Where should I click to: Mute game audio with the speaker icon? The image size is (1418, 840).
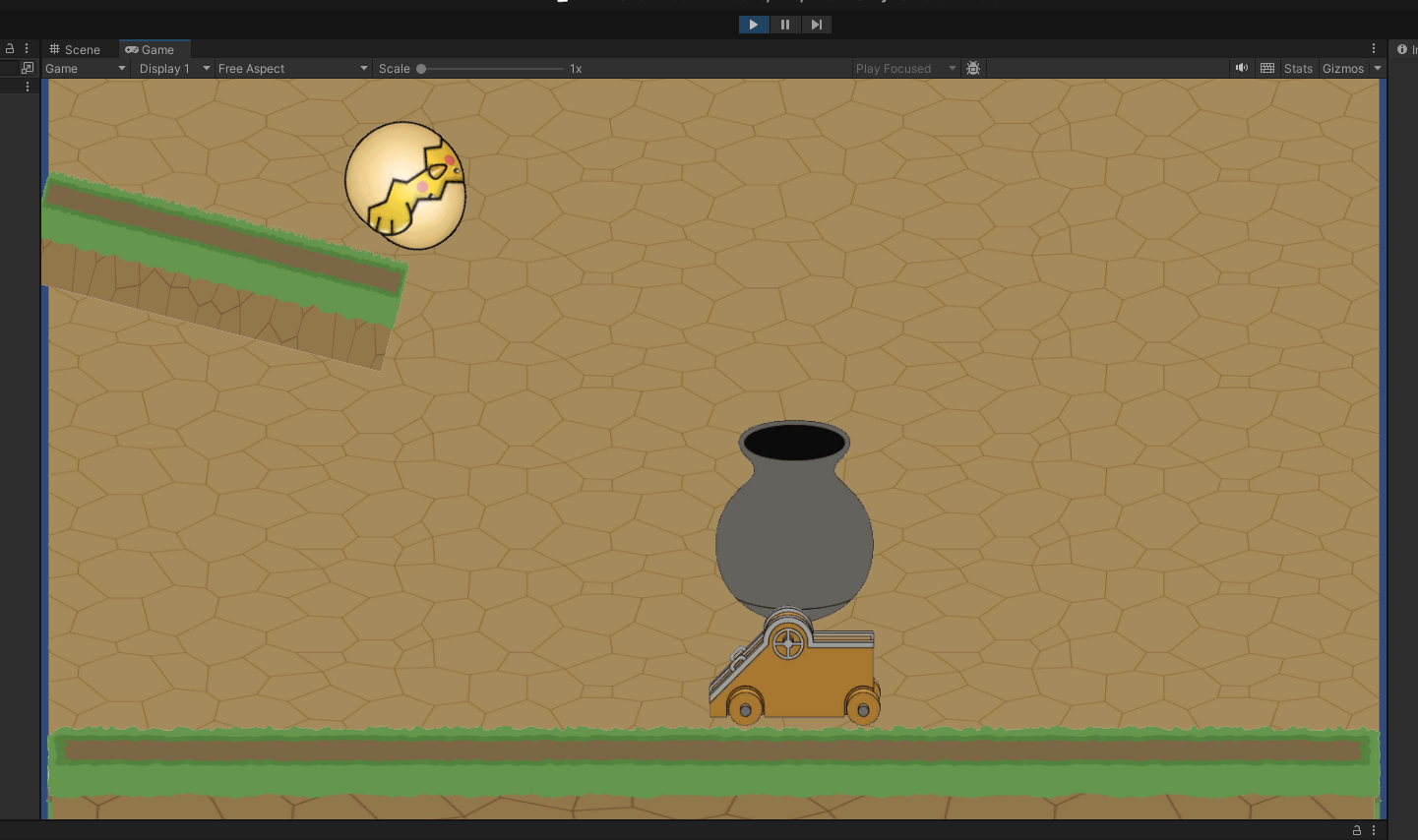(x=1242, y=68)
